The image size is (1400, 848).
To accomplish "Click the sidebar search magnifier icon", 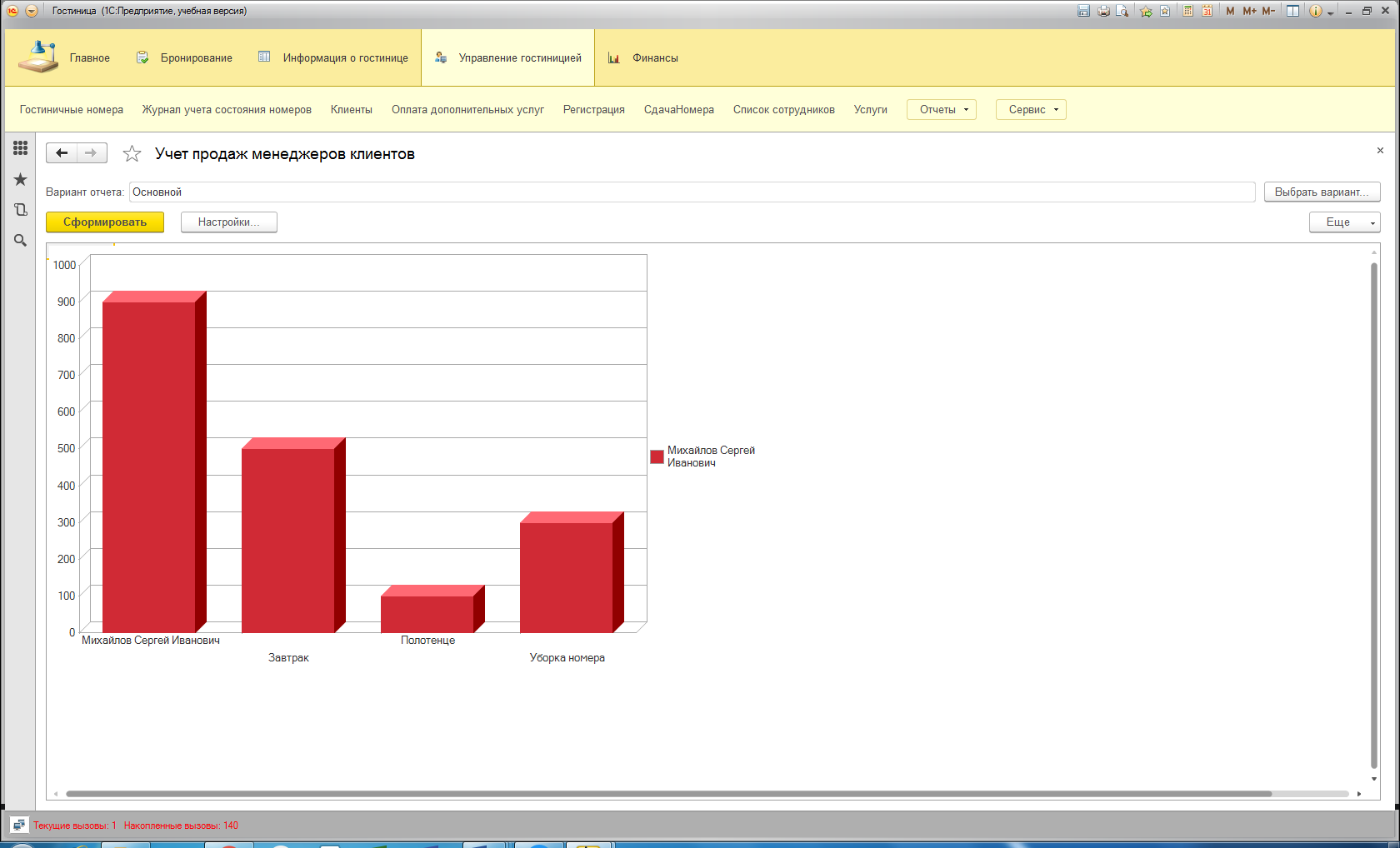I will [20, 241].
